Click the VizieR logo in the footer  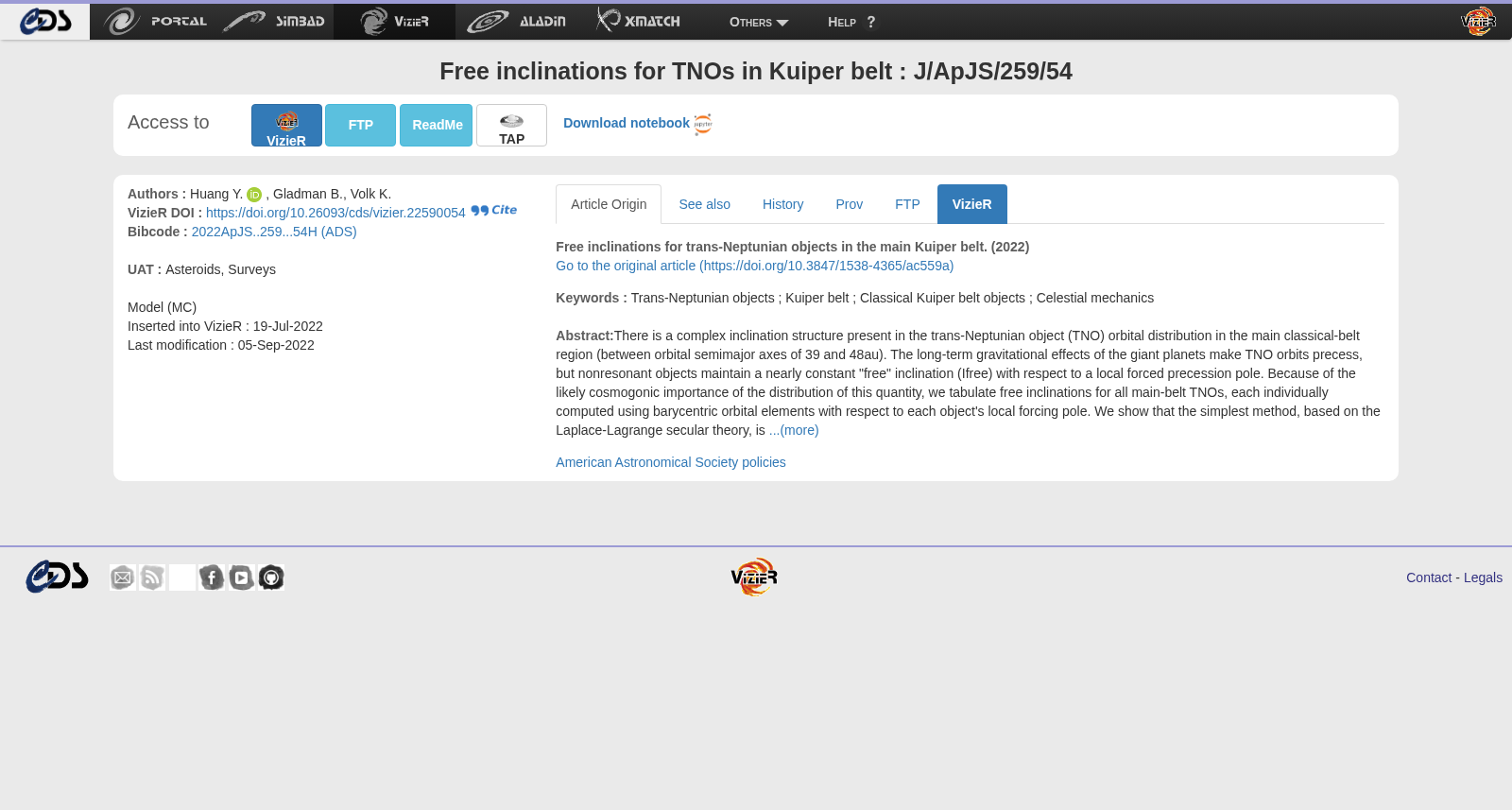754,577
